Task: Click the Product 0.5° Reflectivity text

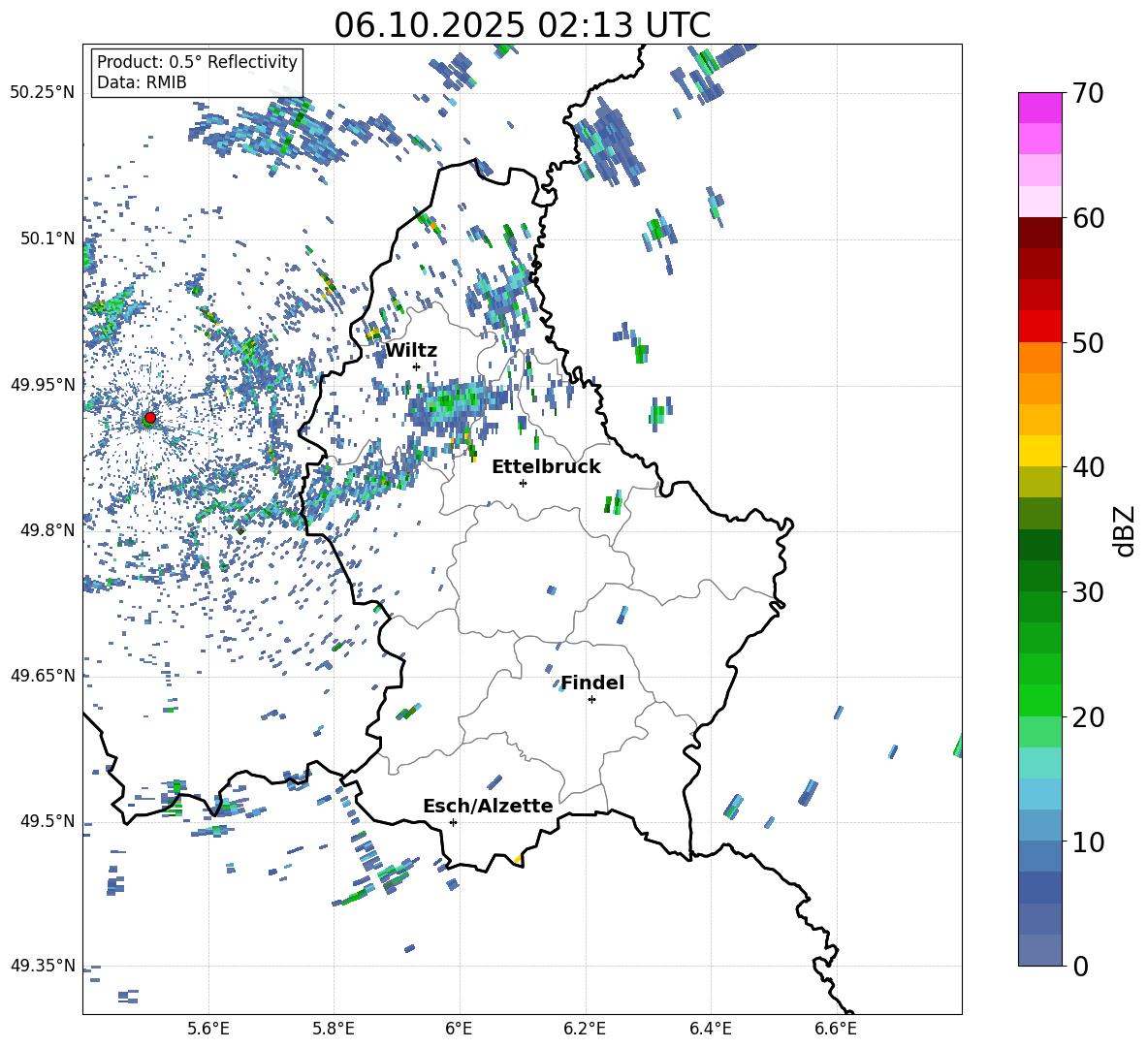Action: tap(197, 62)
